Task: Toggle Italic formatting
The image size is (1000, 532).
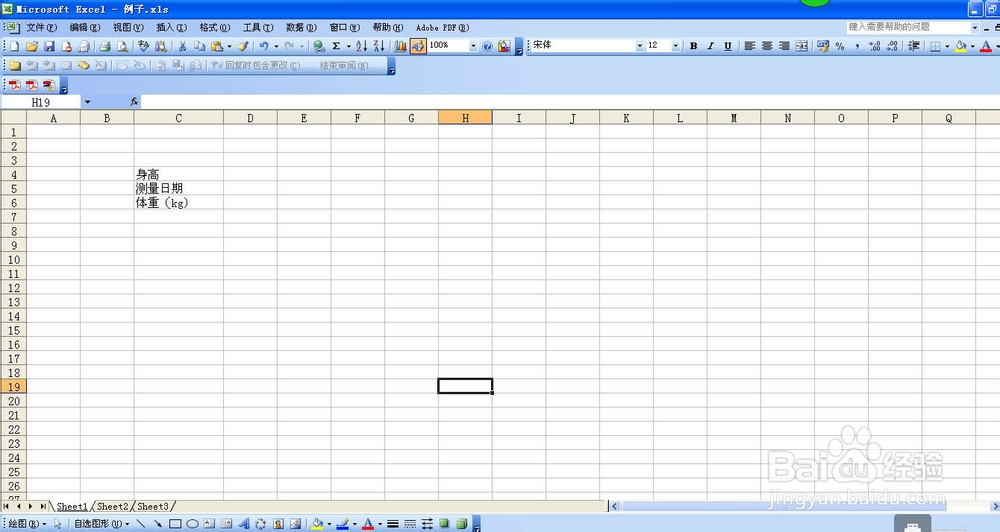Action: click(710, 46)
